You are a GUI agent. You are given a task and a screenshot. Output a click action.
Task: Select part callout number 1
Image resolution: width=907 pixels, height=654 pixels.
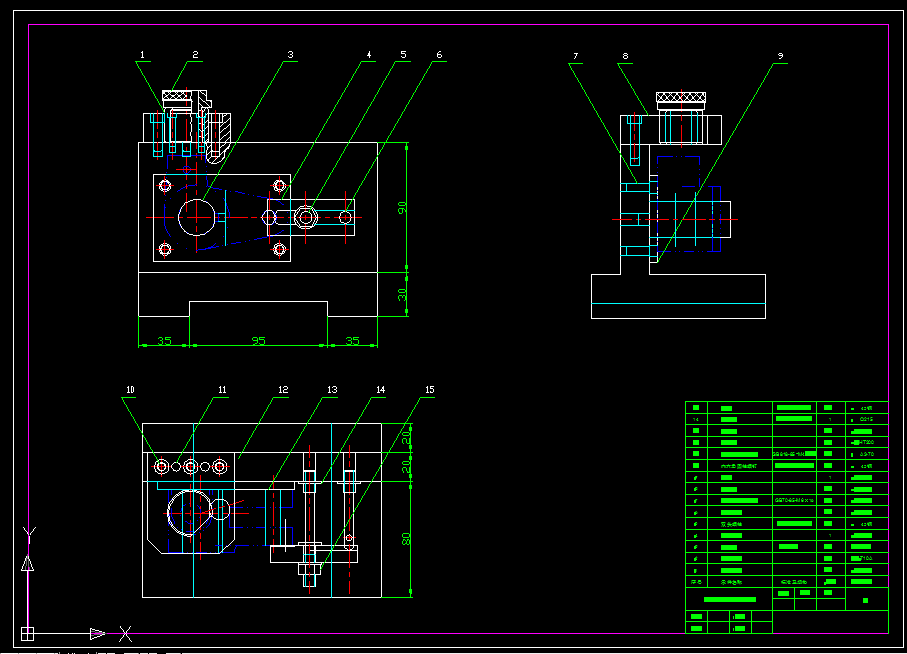click(142, 55)
